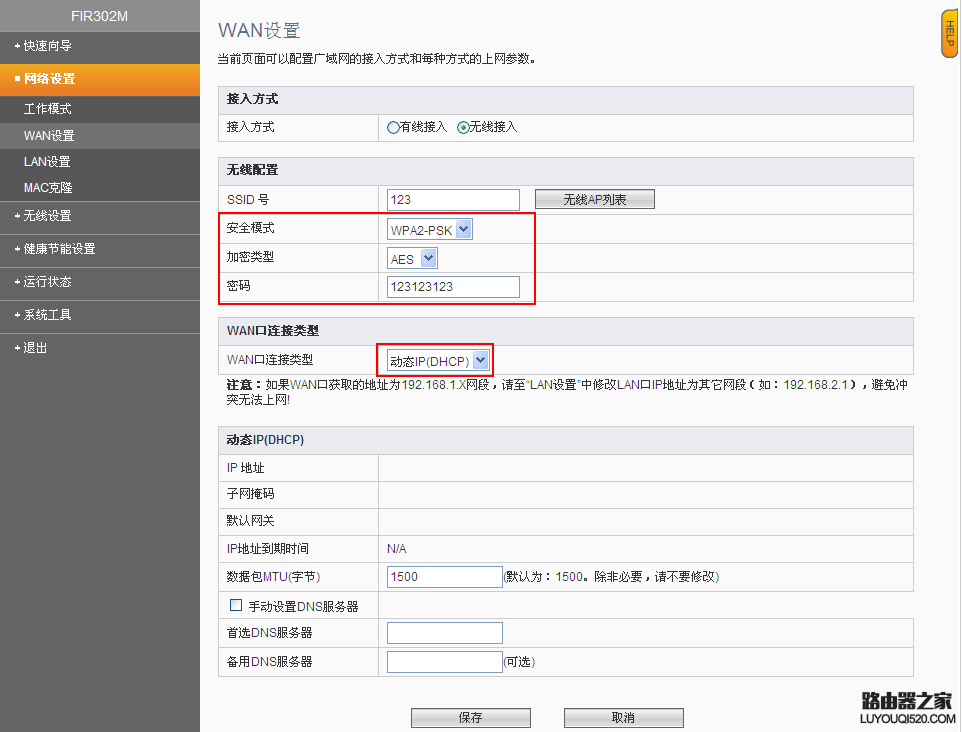Viewport: 962px width, 732px height.
Task: Open the HELP tab icon
Action: click(949, 36)
